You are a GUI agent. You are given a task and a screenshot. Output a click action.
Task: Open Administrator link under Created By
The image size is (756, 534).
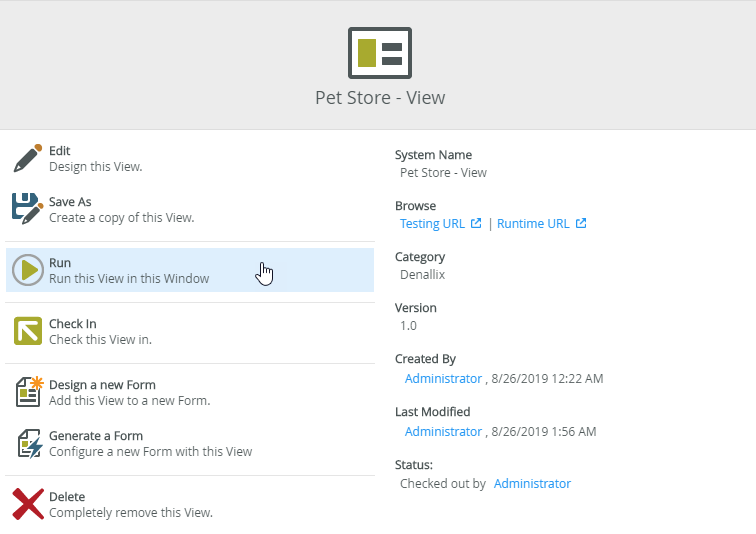point(443,379)
